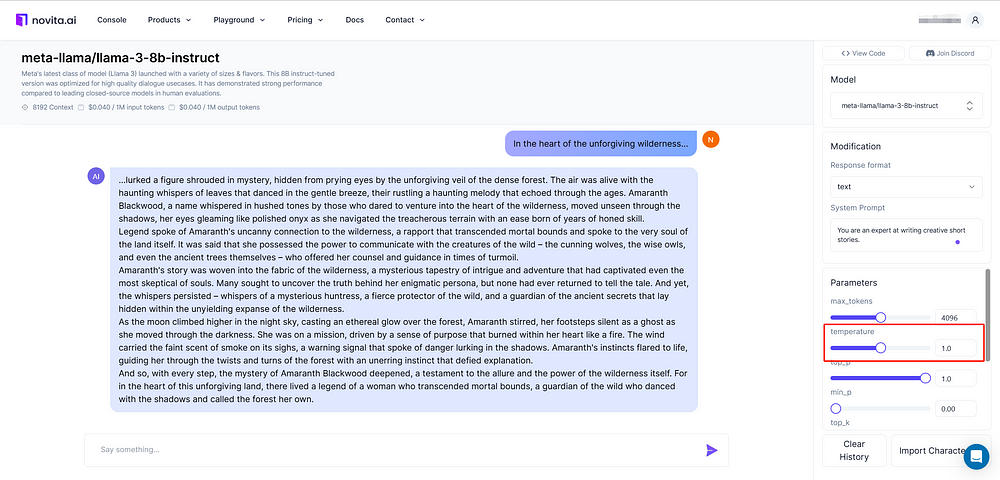Image resolution: width=1000 pixels, height=480 pixels.
Task: Click the context window icon beside 8192 Context
Action: pyautogui.click(x=26, y=107)
